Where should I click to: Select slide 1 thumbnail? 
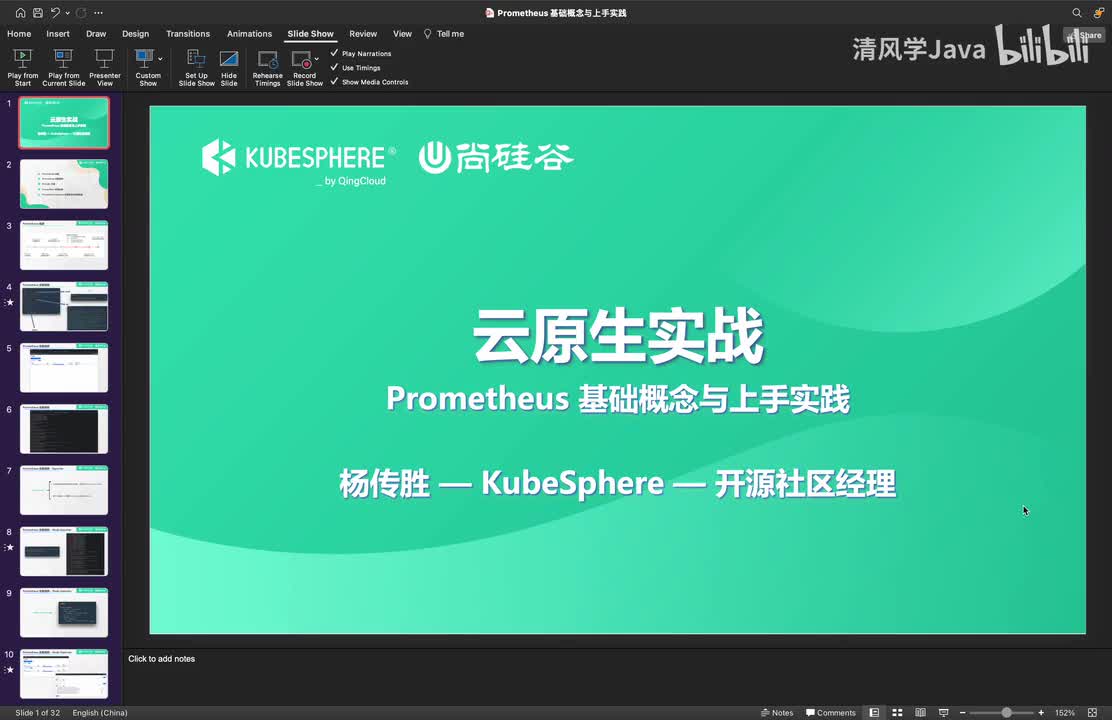(x=64, y=123)
